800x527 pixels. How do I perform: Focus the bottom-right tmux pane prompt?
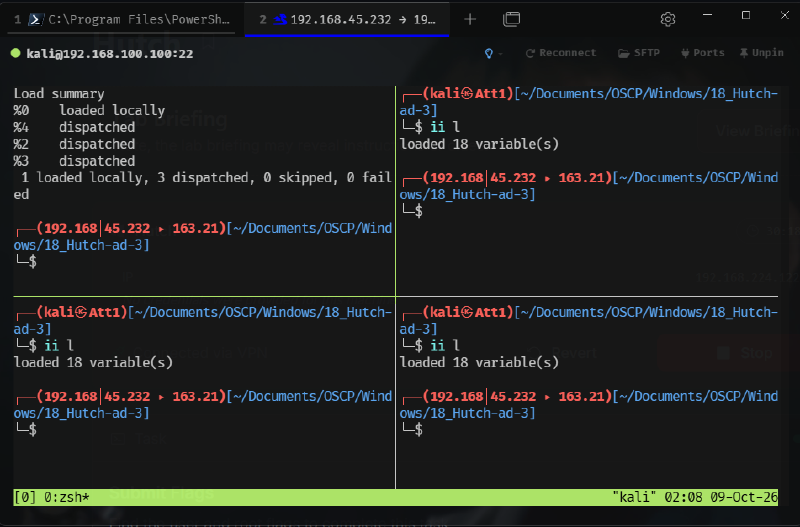412,430
